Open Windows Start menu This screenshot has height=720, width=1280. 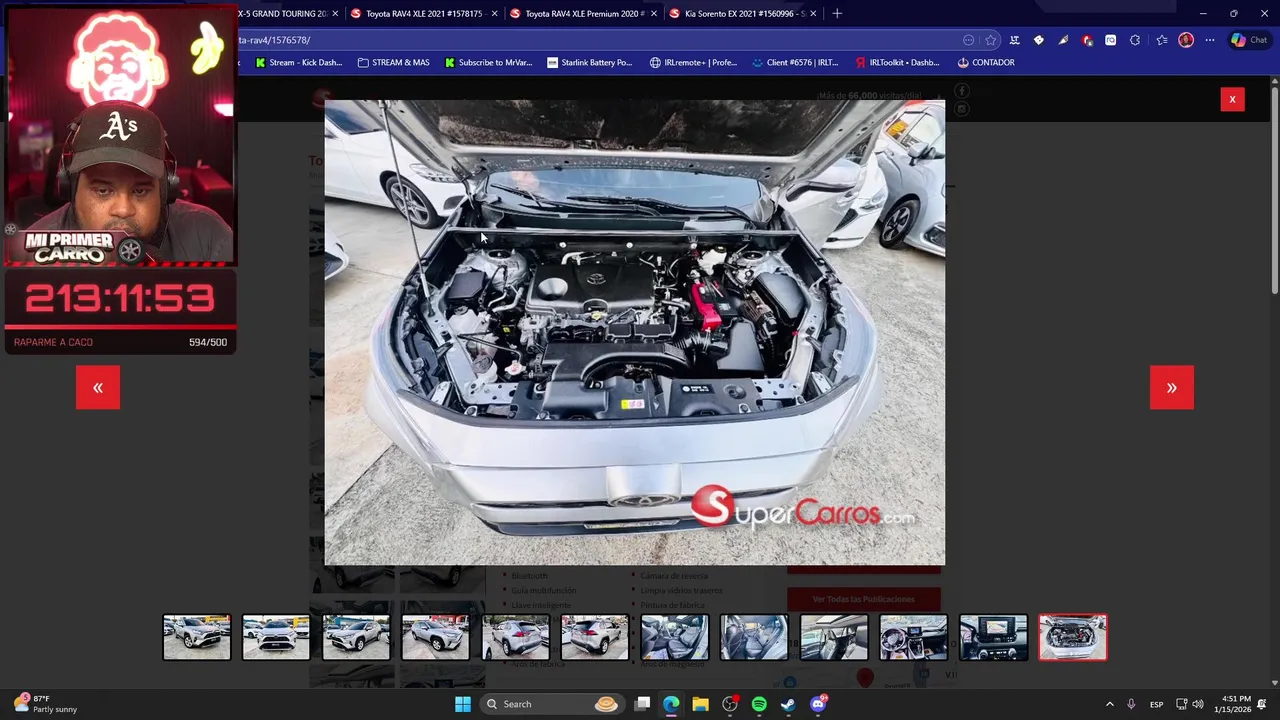[463, 704]
